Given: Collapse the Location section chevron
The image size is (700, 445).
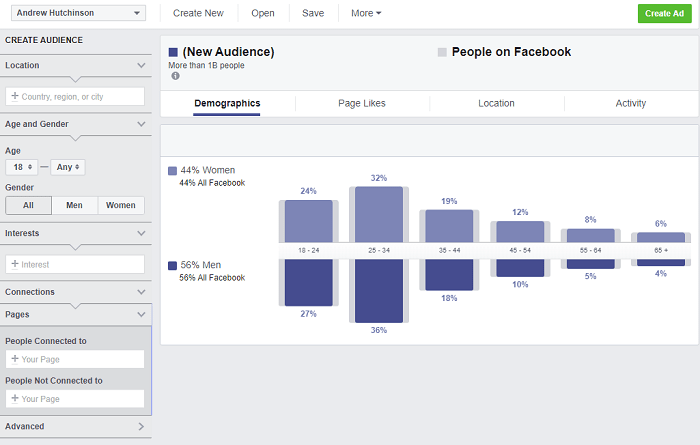Looking at the screenshot, I should [141, 65].
